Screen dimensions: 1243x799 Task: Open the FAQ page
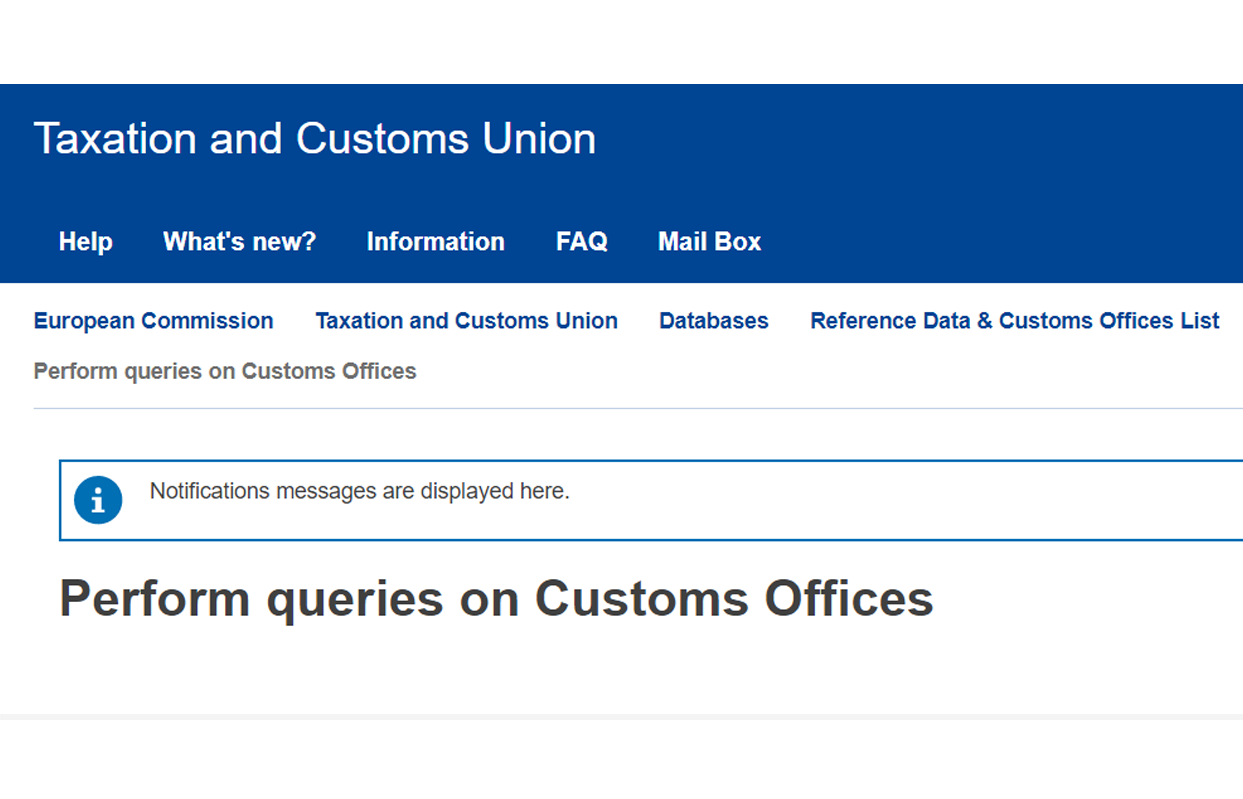pos(582,242)
